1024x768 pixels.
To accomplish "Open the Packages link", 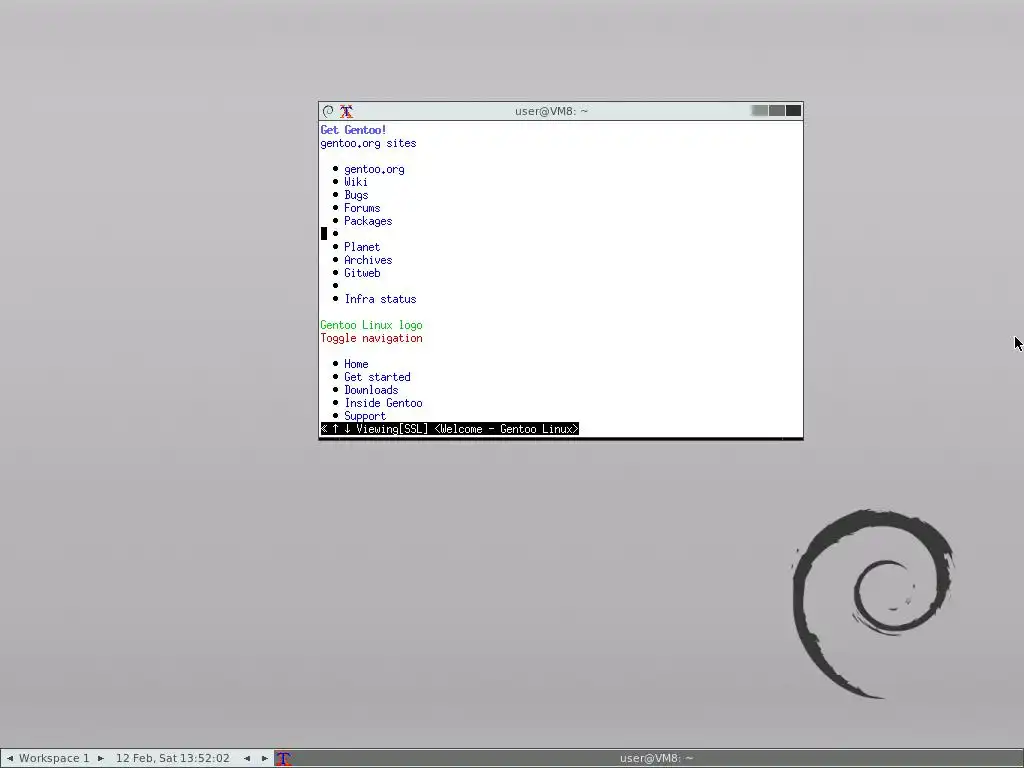I will (x=368, y=221).
